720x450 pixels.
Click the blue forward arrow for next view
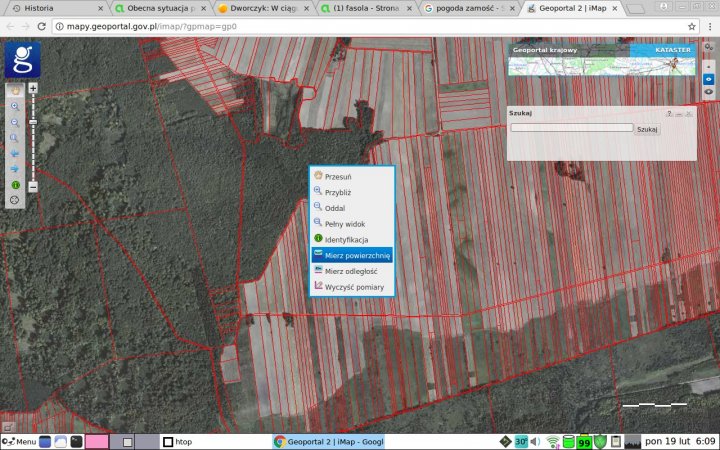[x=15, y=169]
